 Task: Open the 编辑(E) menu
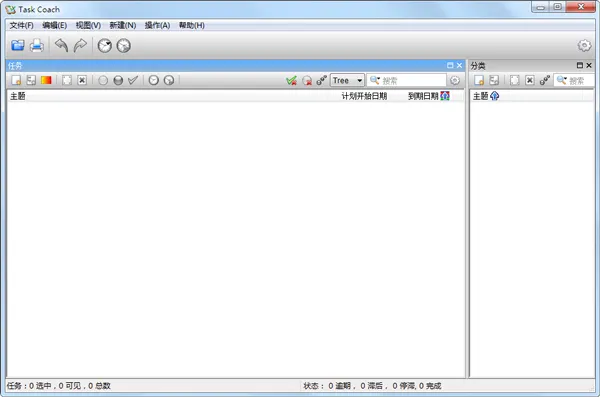point(54,25)
